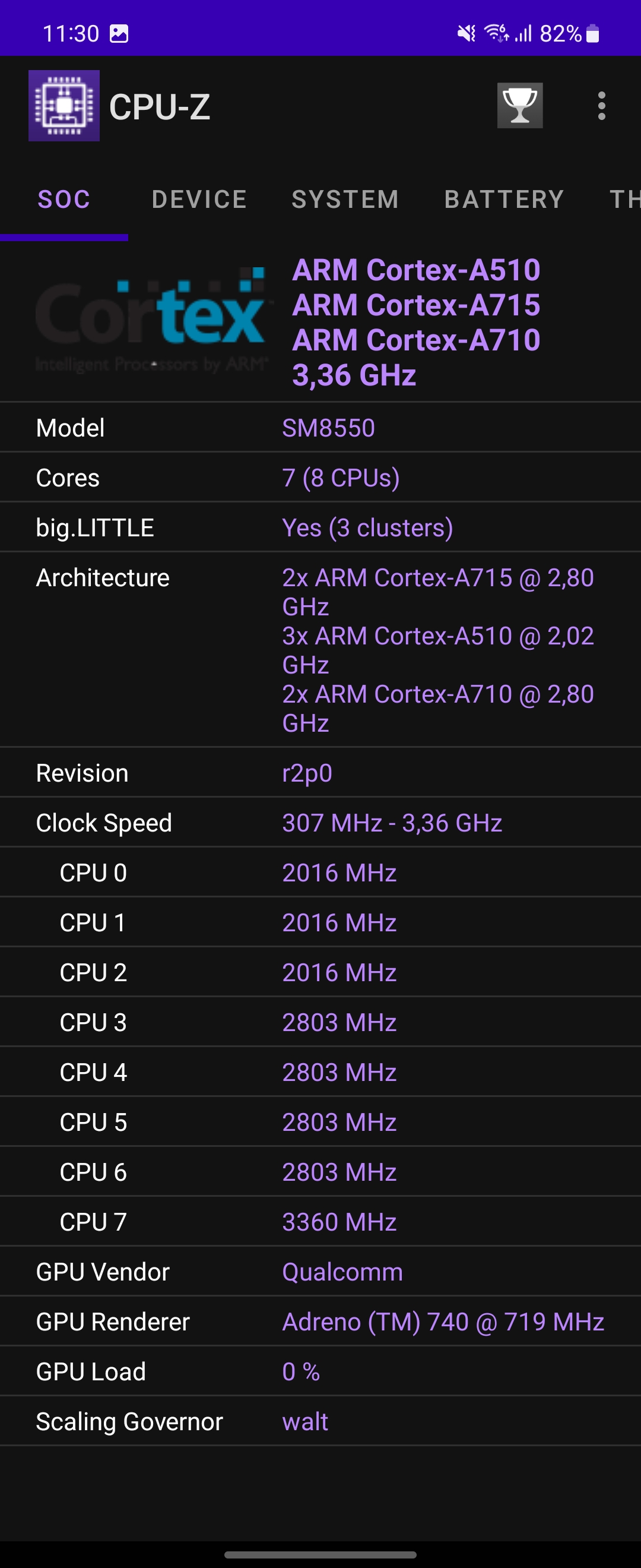Viewport: 641px width, 1568px height.
Task: Select the SOC tab
Action: (x=64, y=200)
